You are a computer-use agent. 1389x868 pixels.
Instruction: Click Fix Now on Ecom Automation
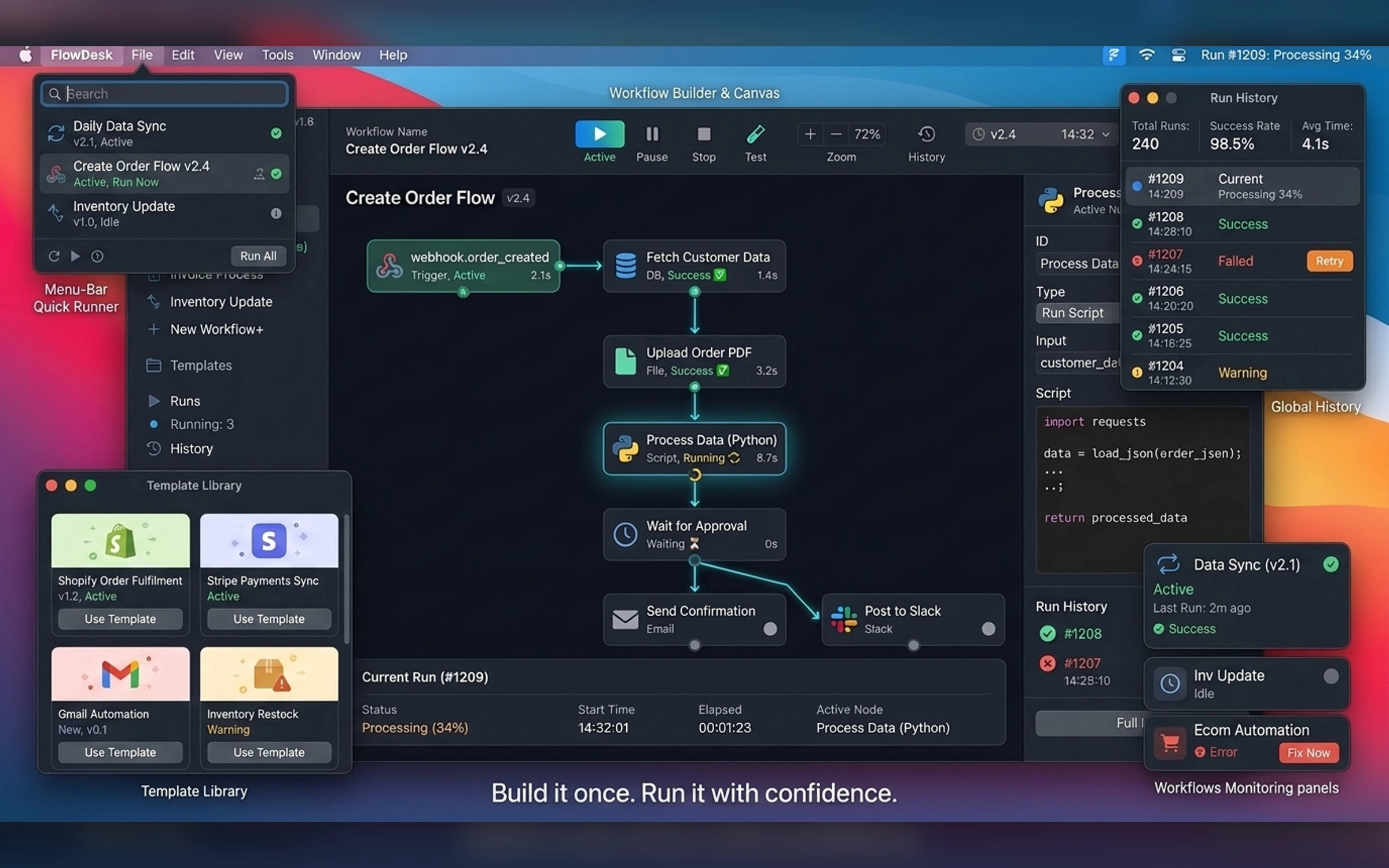coord(1308,753)
